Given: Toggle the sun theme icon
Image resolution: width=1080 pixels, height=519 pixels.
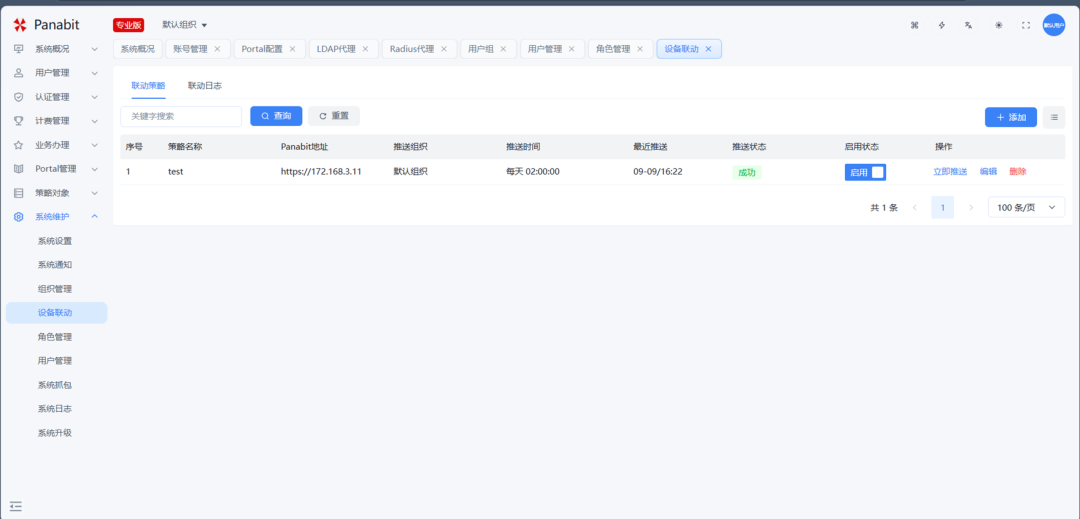Looking at the screenshot, I should coord(999,25).
